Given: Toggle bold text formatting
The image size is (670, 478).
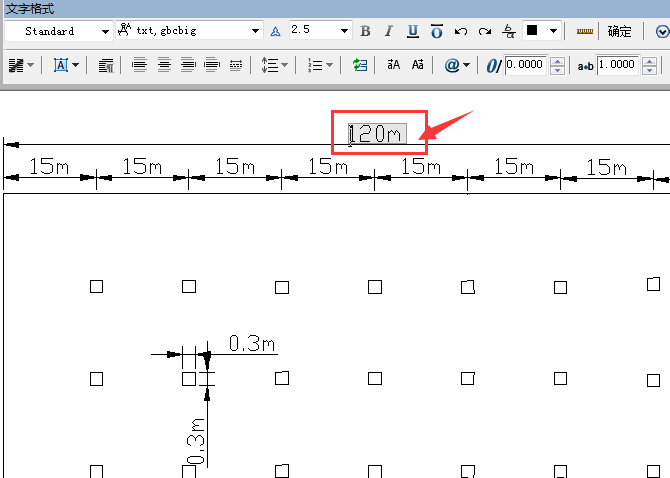Looking at the screenshot, I should [x=365, y=31].
